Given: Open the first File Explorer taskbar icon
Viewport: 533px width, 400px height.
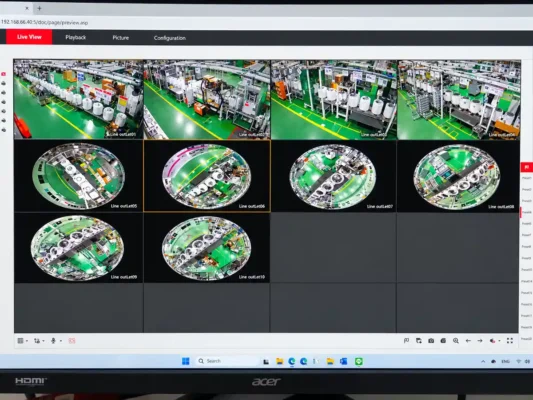Looking at the screenshot, I should click(x=279, y=361).
